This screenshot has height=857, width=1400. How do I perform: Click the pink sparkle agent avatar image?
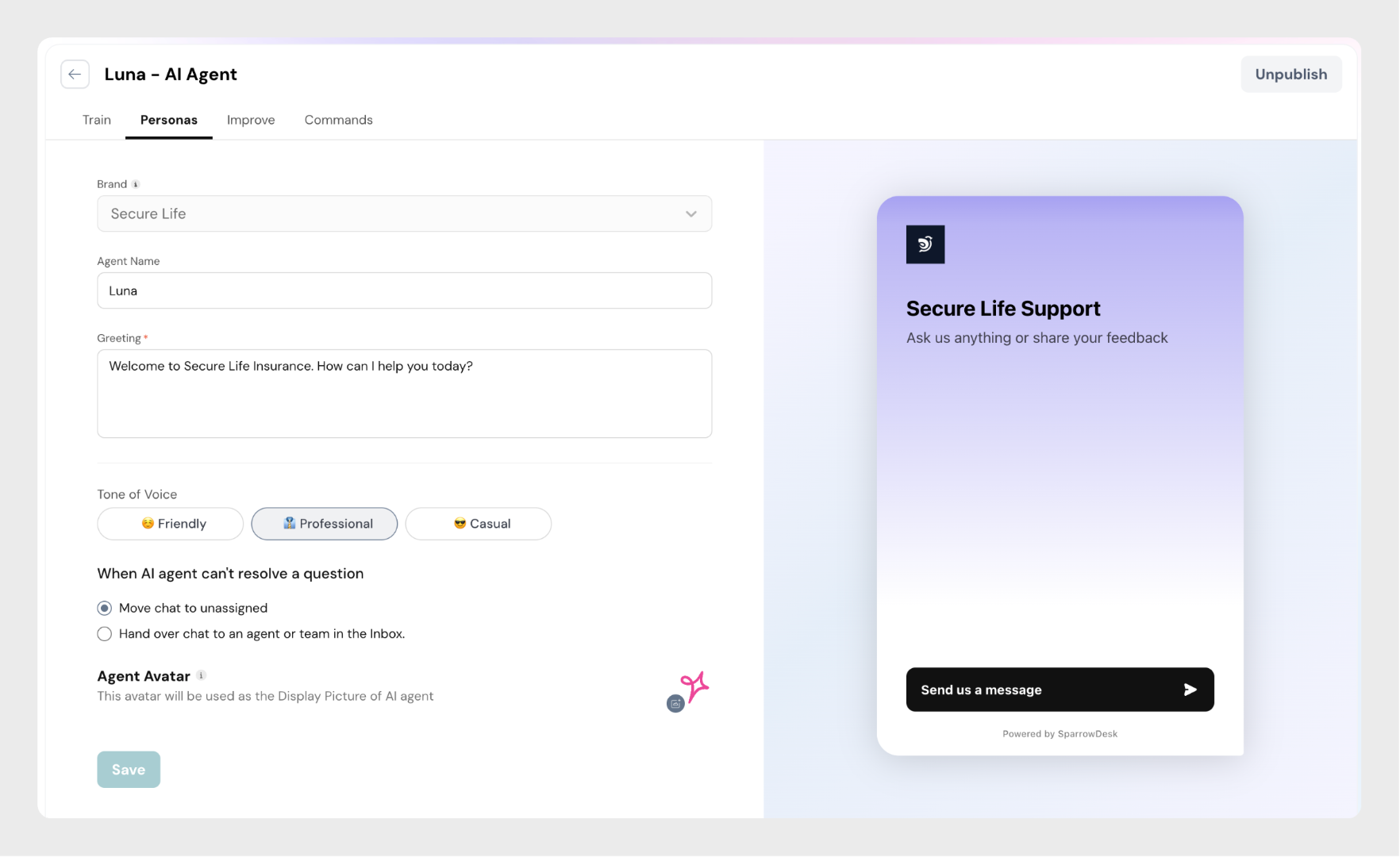point(695,686)
